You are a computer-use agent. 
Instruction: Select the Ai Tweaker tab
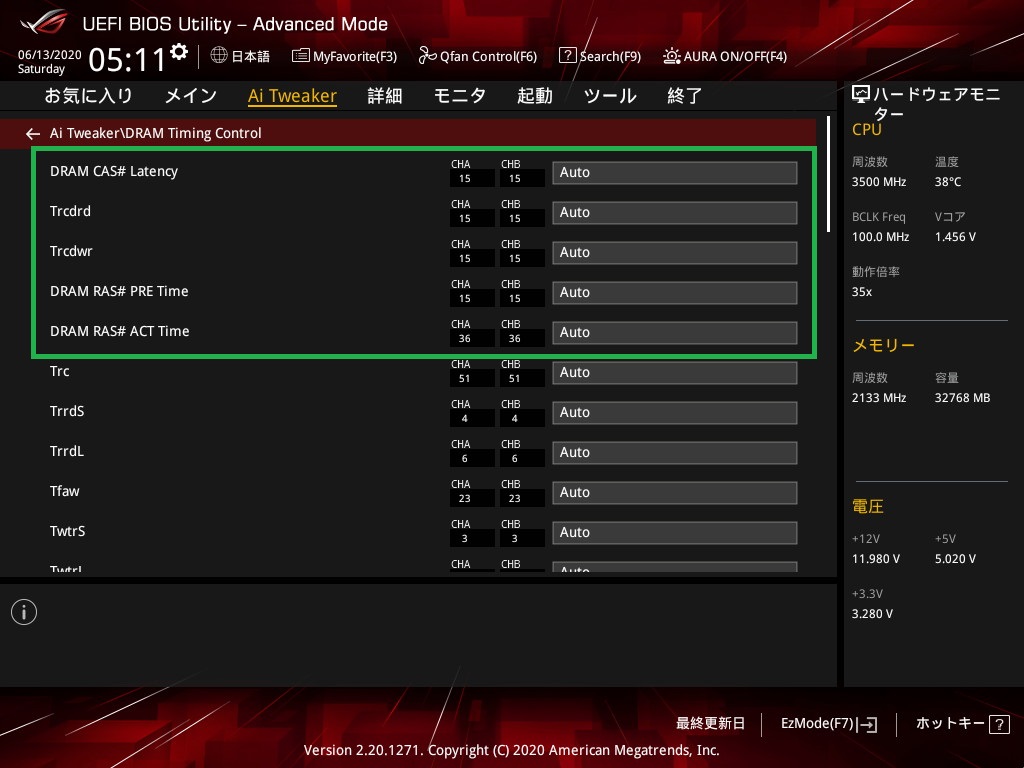point(293,96)
